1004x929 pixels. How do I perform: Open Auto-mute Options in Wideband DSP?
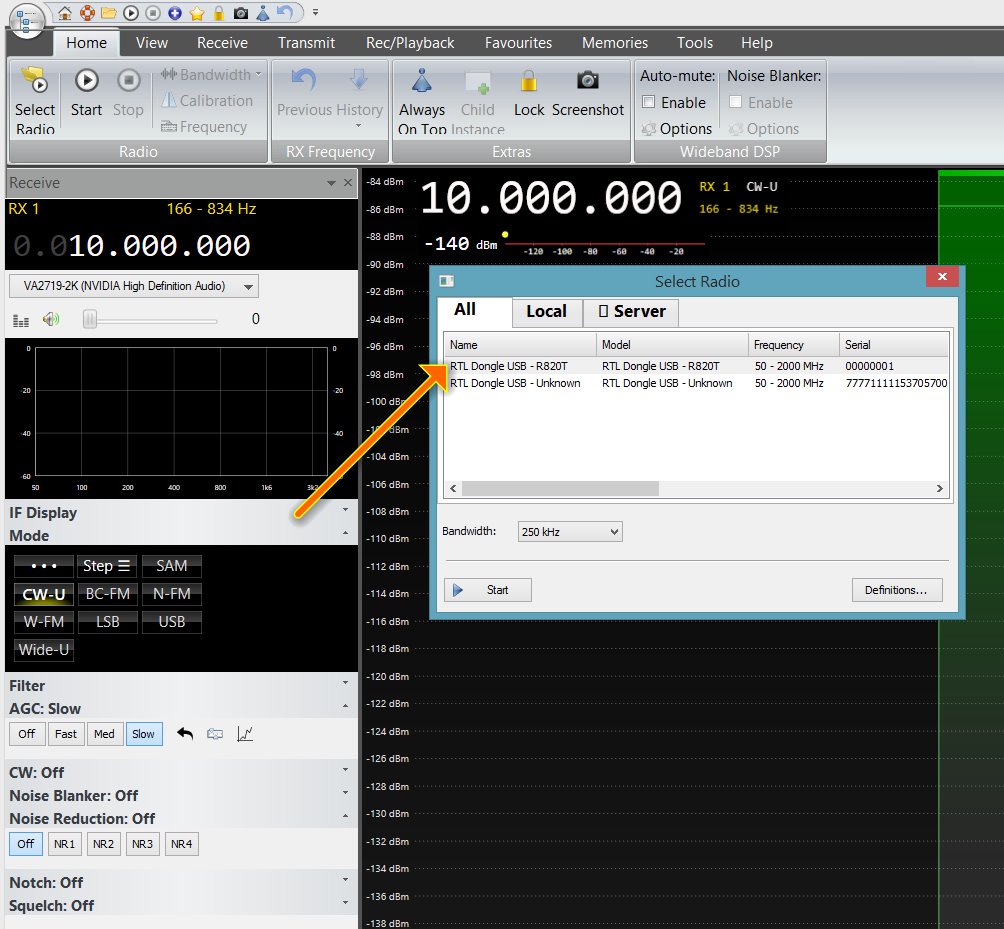(677, 129)
